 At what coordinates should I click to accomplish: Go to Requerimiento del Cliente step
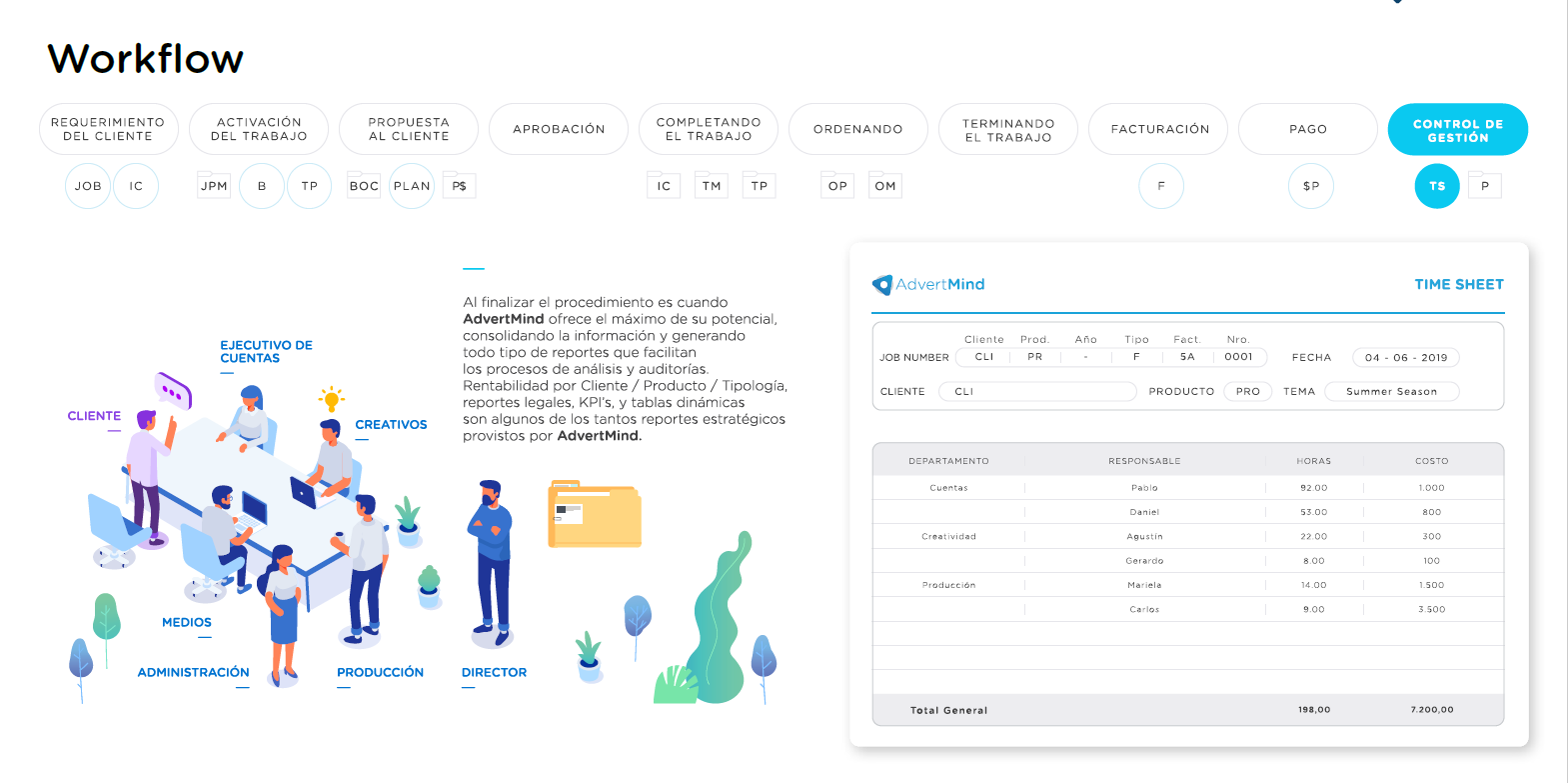108,130
